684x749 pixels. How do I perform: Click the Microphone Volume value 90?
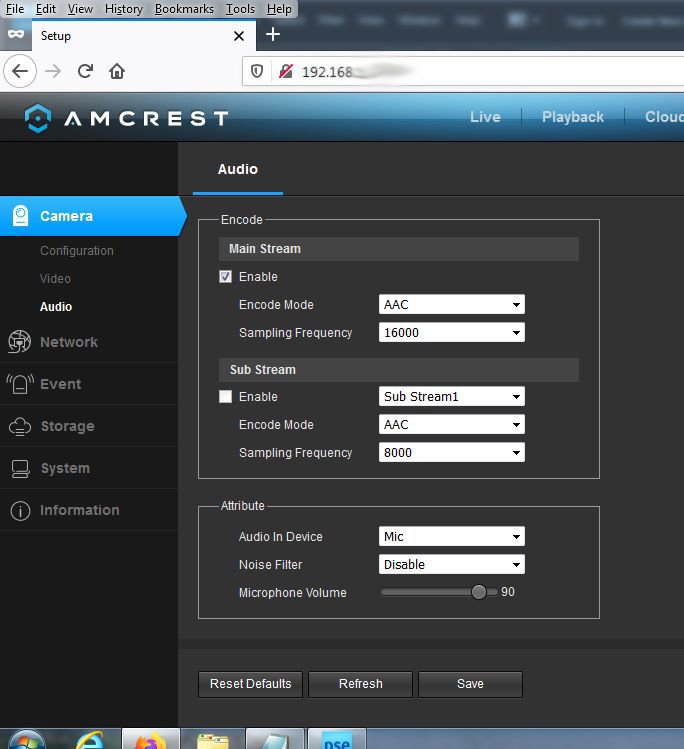508,592
